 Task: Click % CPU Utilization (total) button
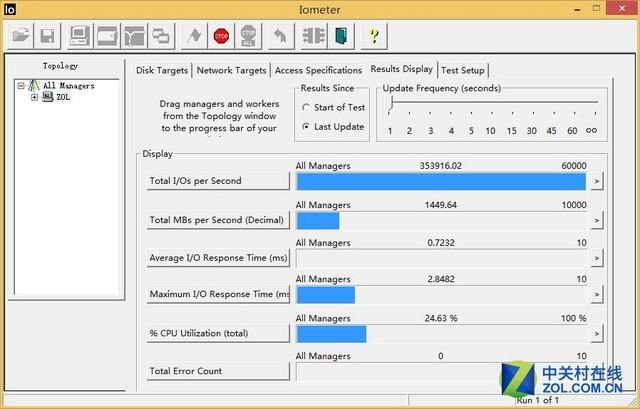pyautogui.click(x=218, y=333)
